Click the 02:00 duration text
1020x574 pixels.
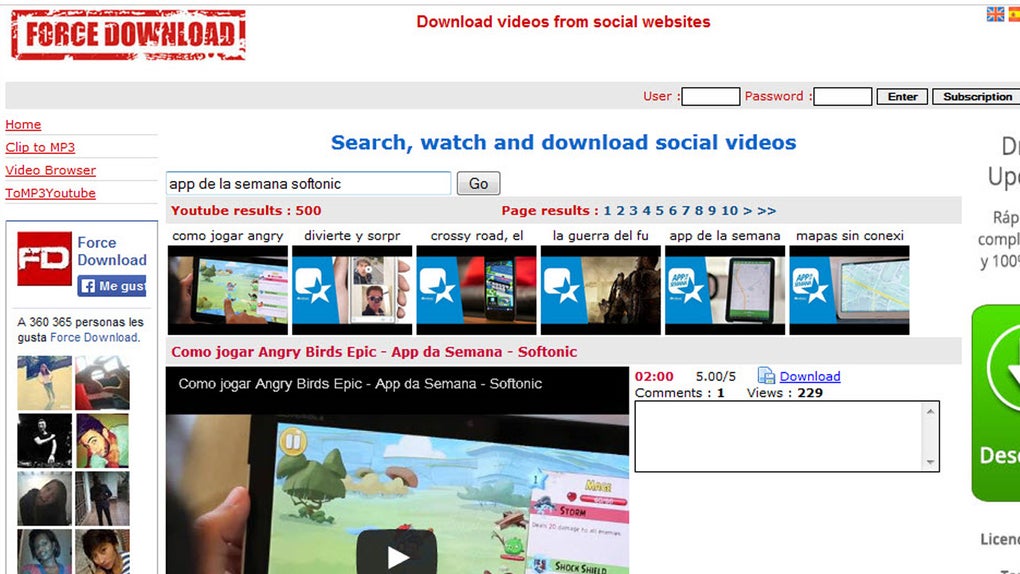654,376
